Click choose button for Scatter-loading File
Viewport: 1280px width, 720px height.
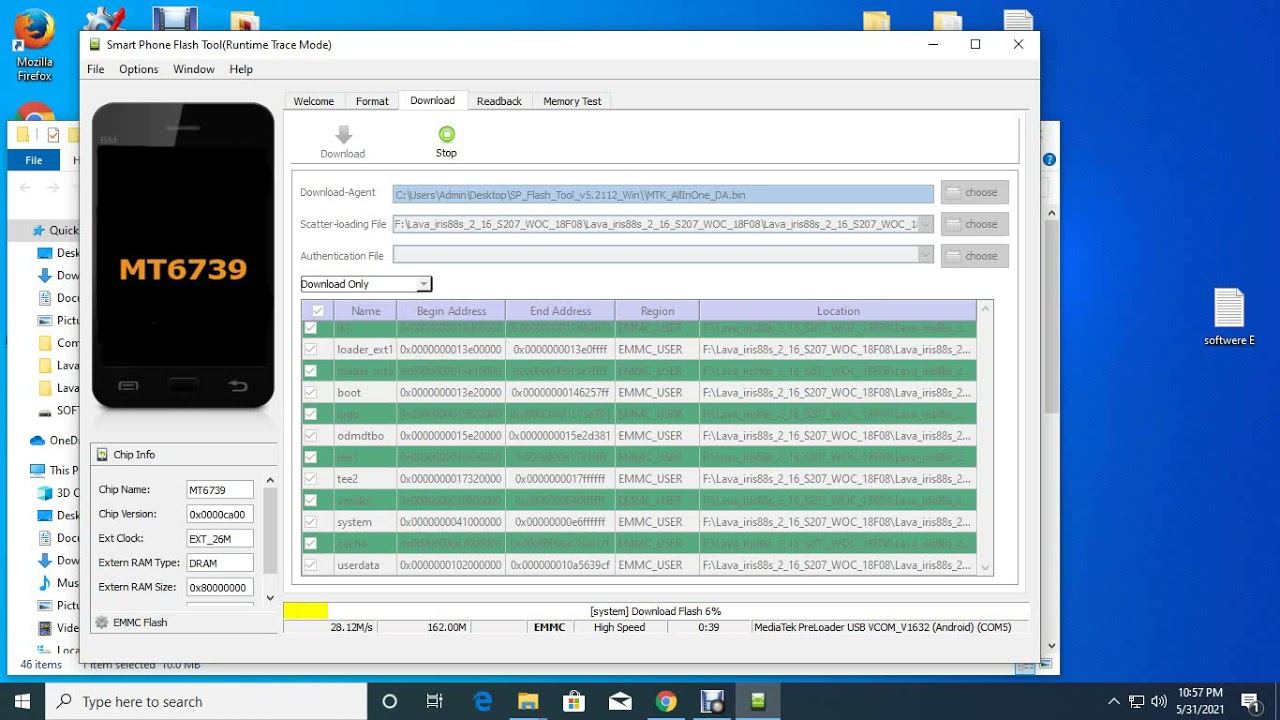(x=974, y=224)
